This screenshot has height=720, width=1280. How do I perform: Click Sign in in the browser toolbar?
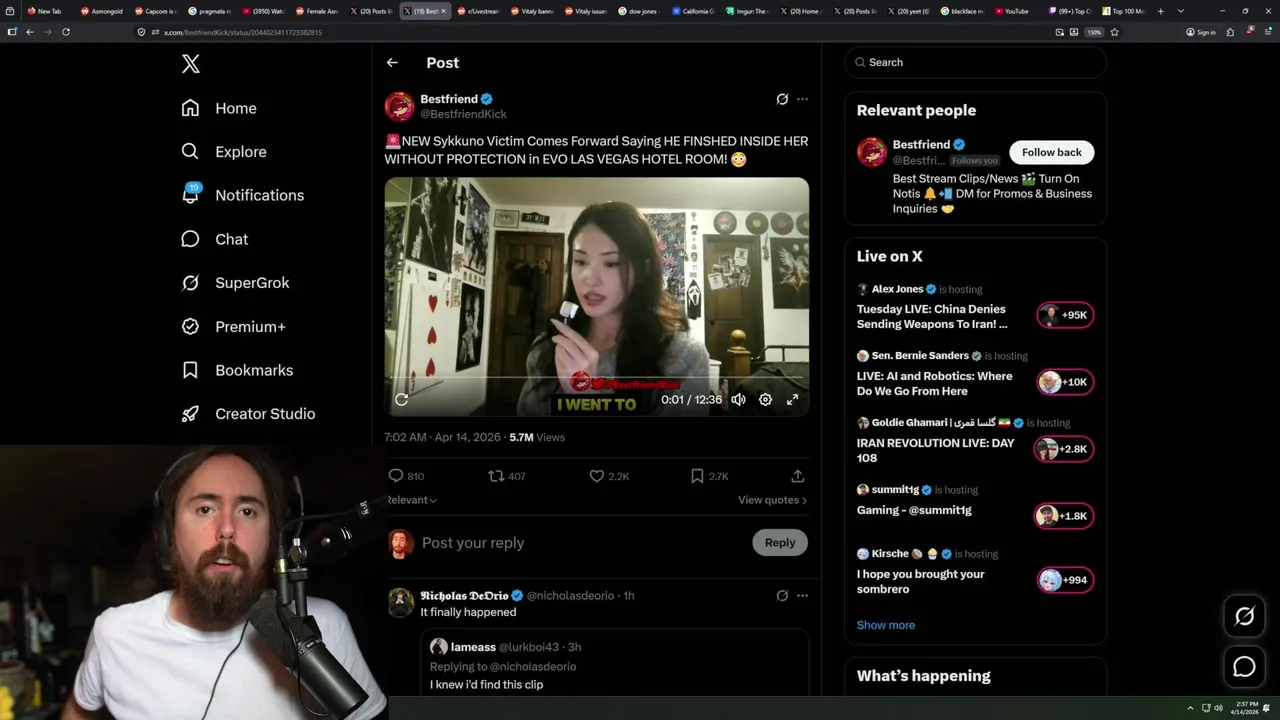click(1201, 32)
